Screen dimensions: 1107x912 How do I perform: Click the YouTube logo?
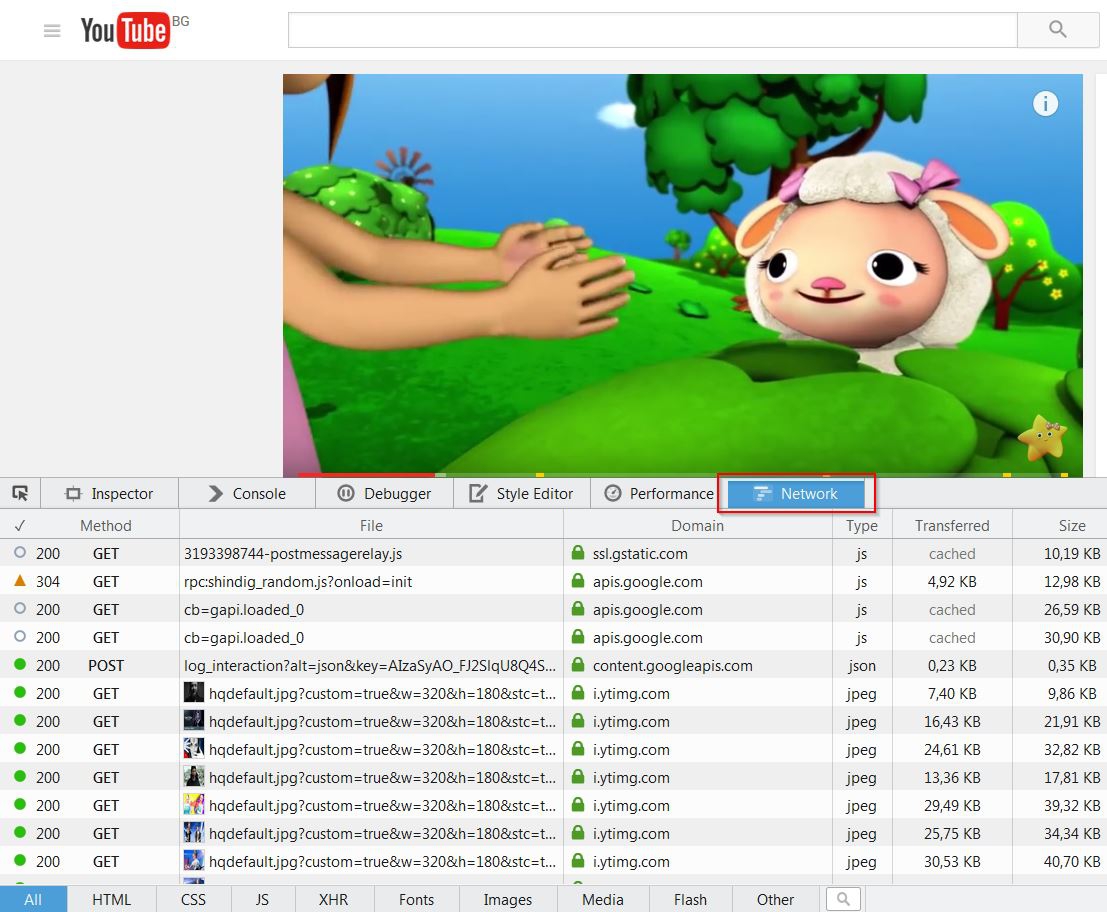click(x=124, y=31)
